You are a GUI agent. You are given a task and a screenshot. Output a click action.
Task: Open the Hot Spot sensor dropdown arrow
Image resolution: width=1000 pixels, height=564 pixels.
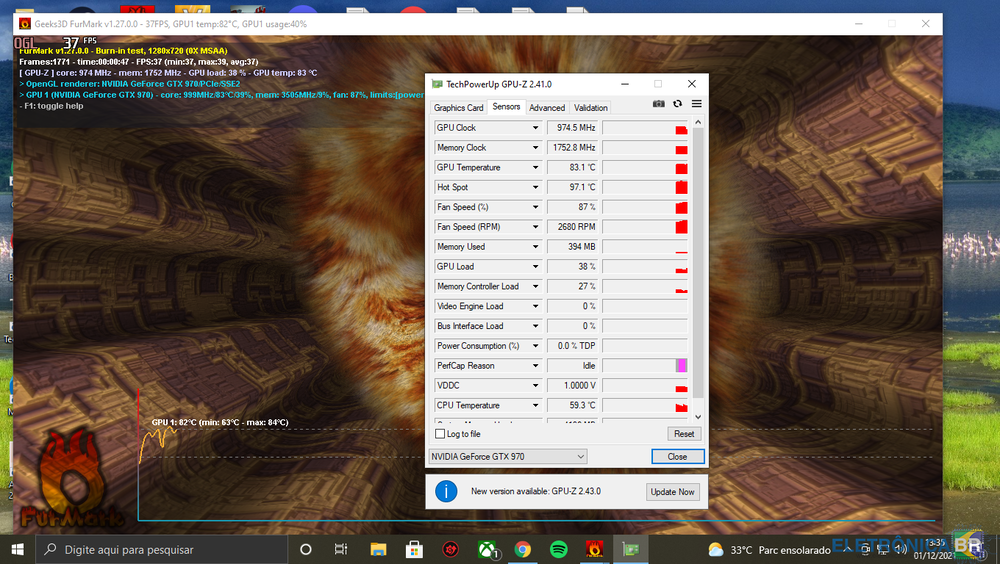[536, 187]
